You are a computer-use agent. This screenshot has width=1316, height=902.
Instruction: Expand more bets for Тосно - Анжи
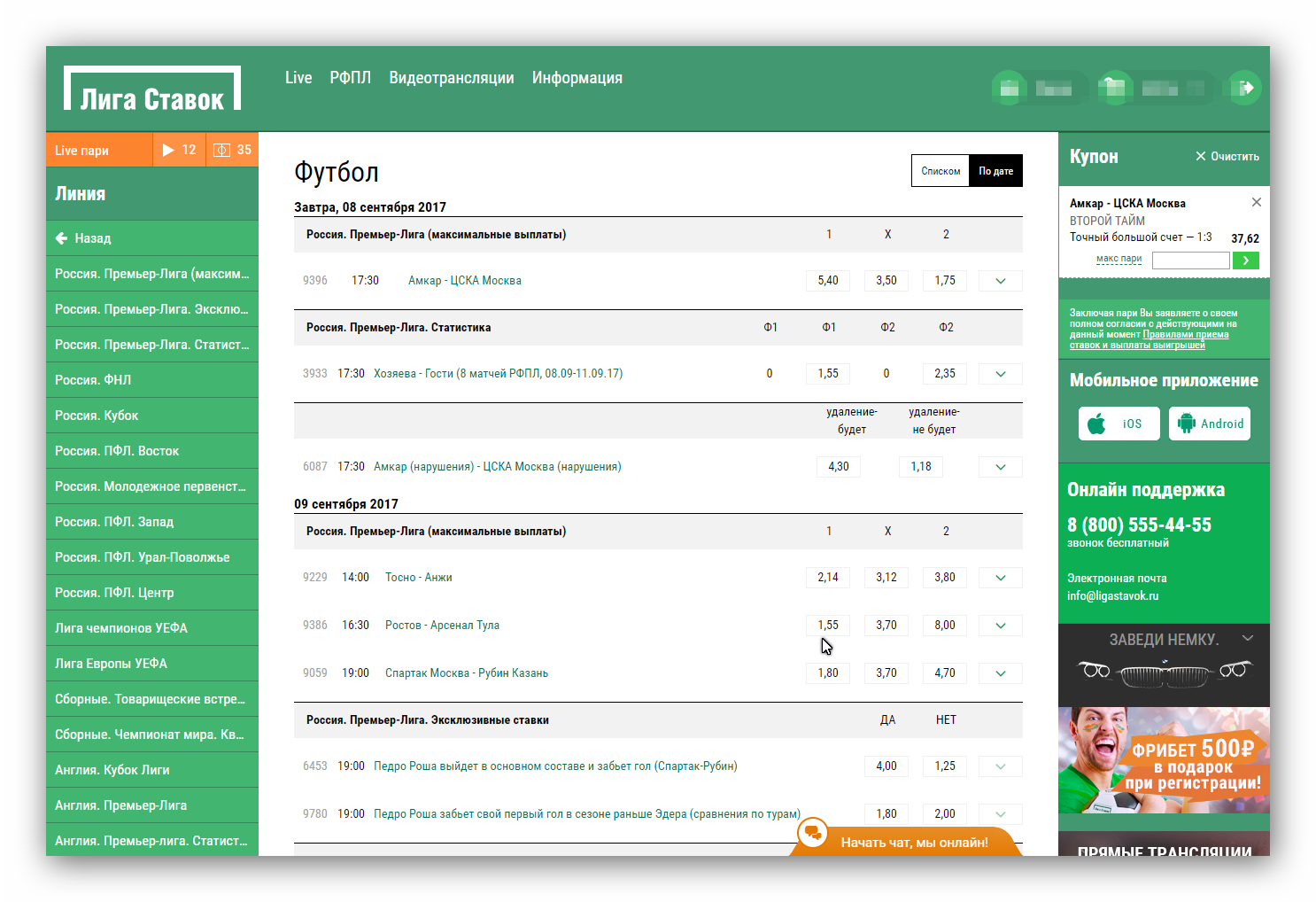[1001, 578]
